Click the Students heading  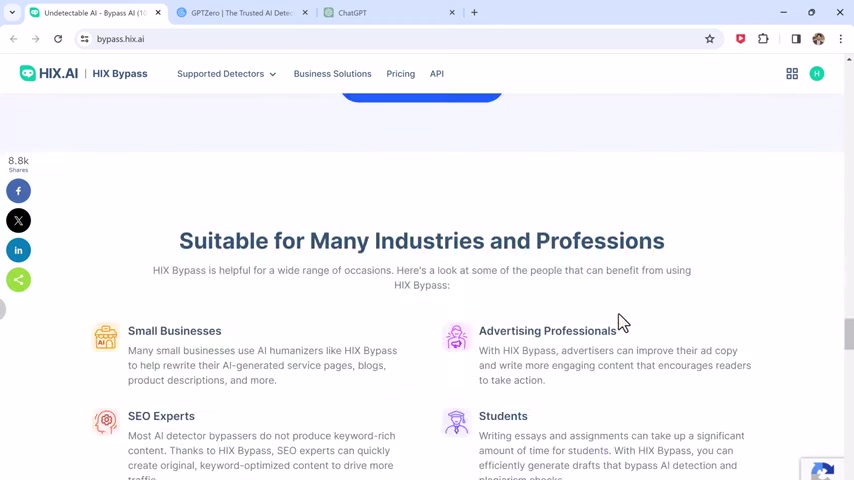point(503,416)
